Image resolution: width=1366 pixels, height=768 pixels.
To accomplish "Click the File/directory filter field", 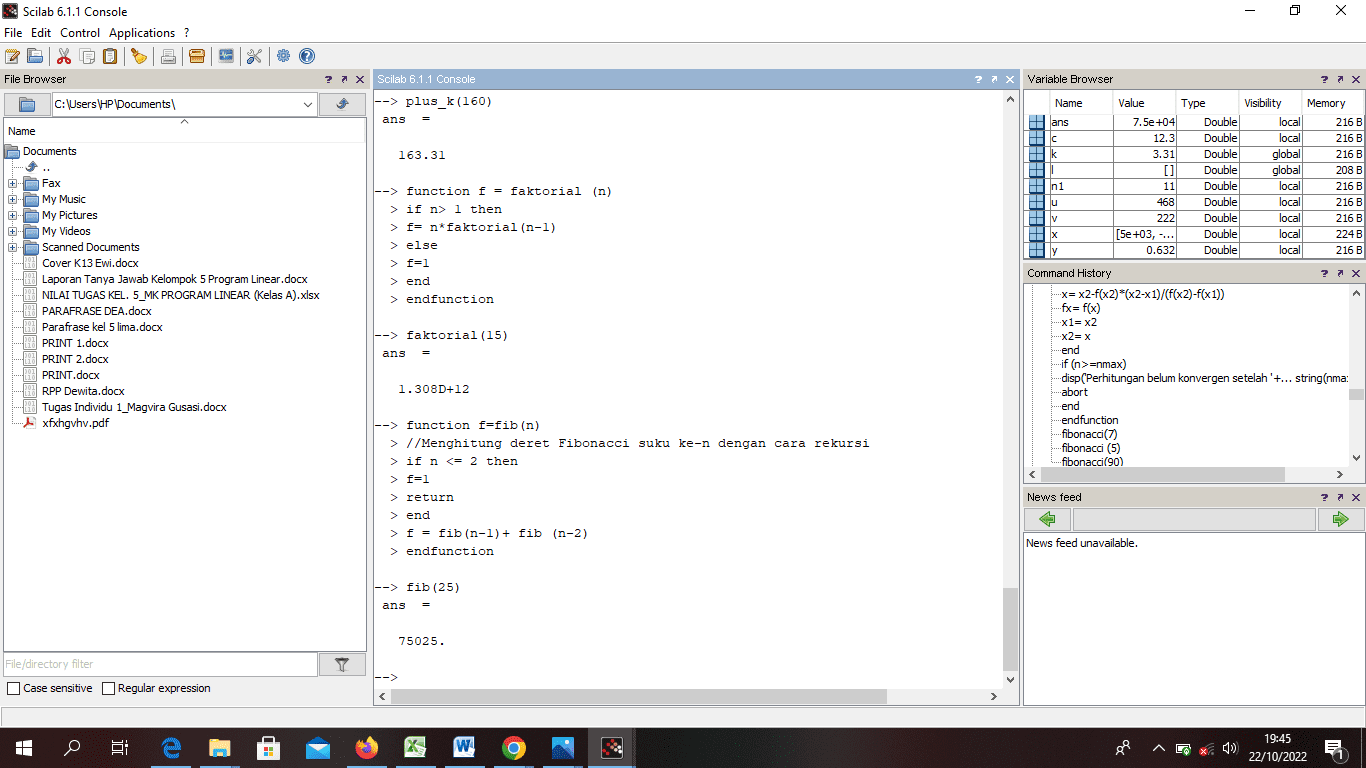I will (x=161, y=664).
